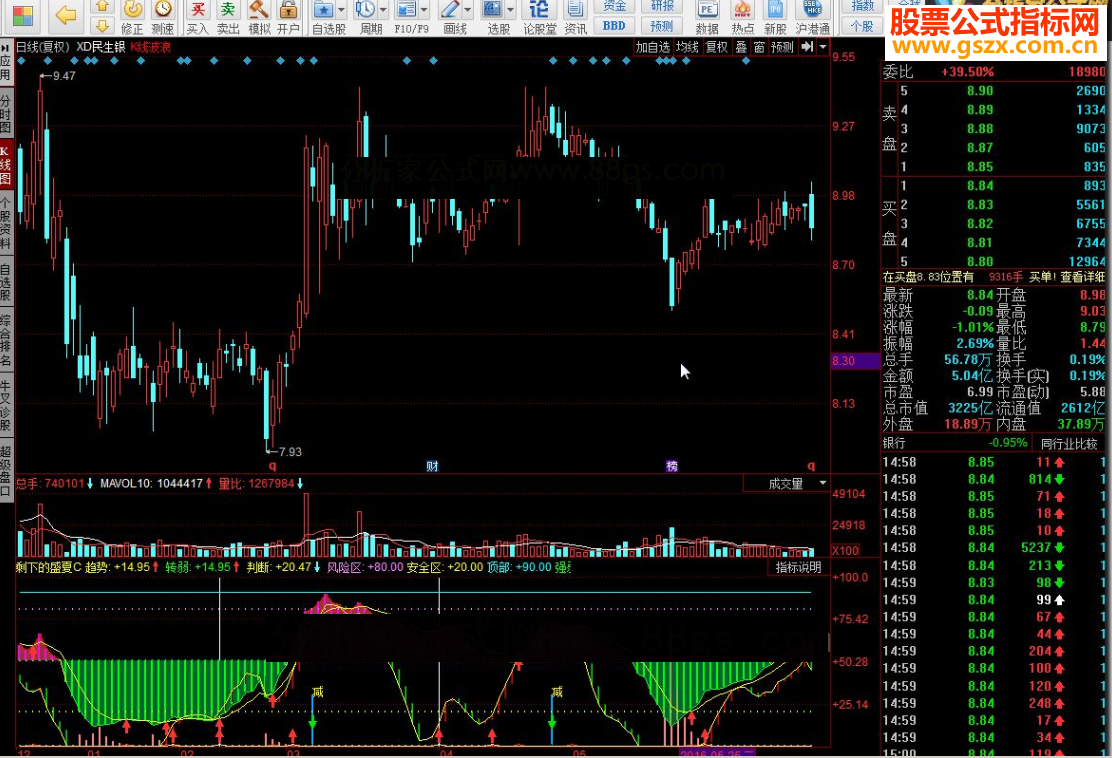Click sell level 5 price 8.90
Image resolution: width=1112 pixels, height=758 pixels.
(x=979, y=91)
